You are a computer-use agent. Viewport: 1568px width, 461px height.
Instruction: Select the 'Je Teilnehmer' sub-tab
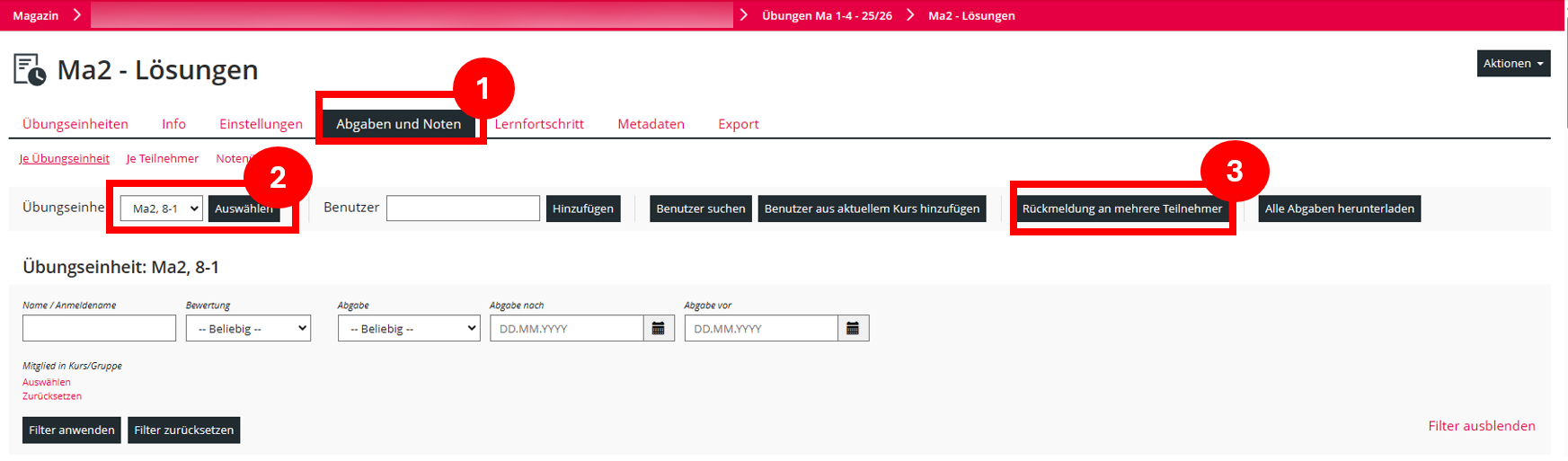click(163, 158)
